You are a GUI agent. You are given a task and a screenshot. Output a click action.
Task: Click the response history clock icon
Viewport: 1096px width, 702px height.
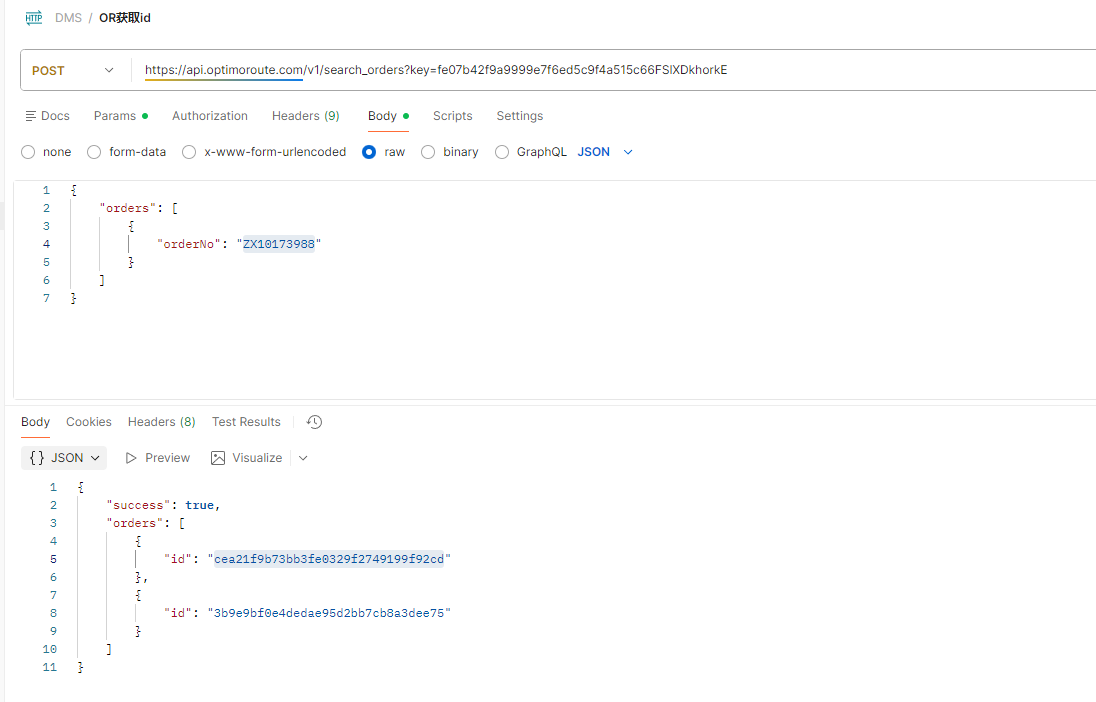(x=314, y=422)
